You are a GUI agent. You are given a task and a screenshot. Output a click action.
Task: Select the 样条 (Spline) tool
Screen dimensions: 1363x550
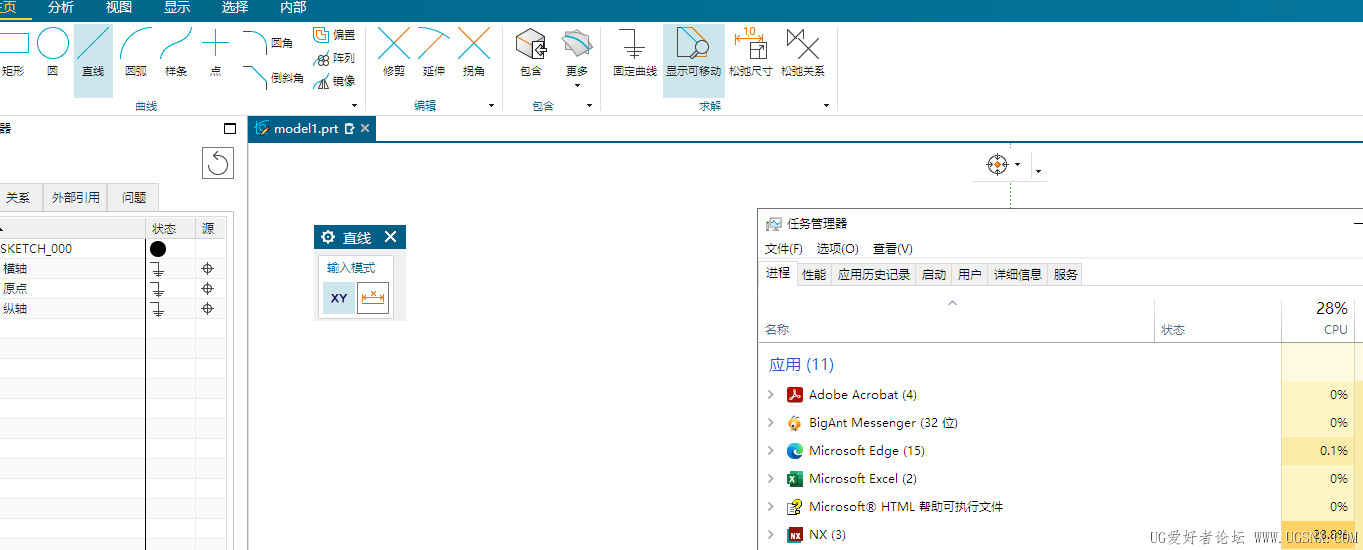[x=176, y=53]
